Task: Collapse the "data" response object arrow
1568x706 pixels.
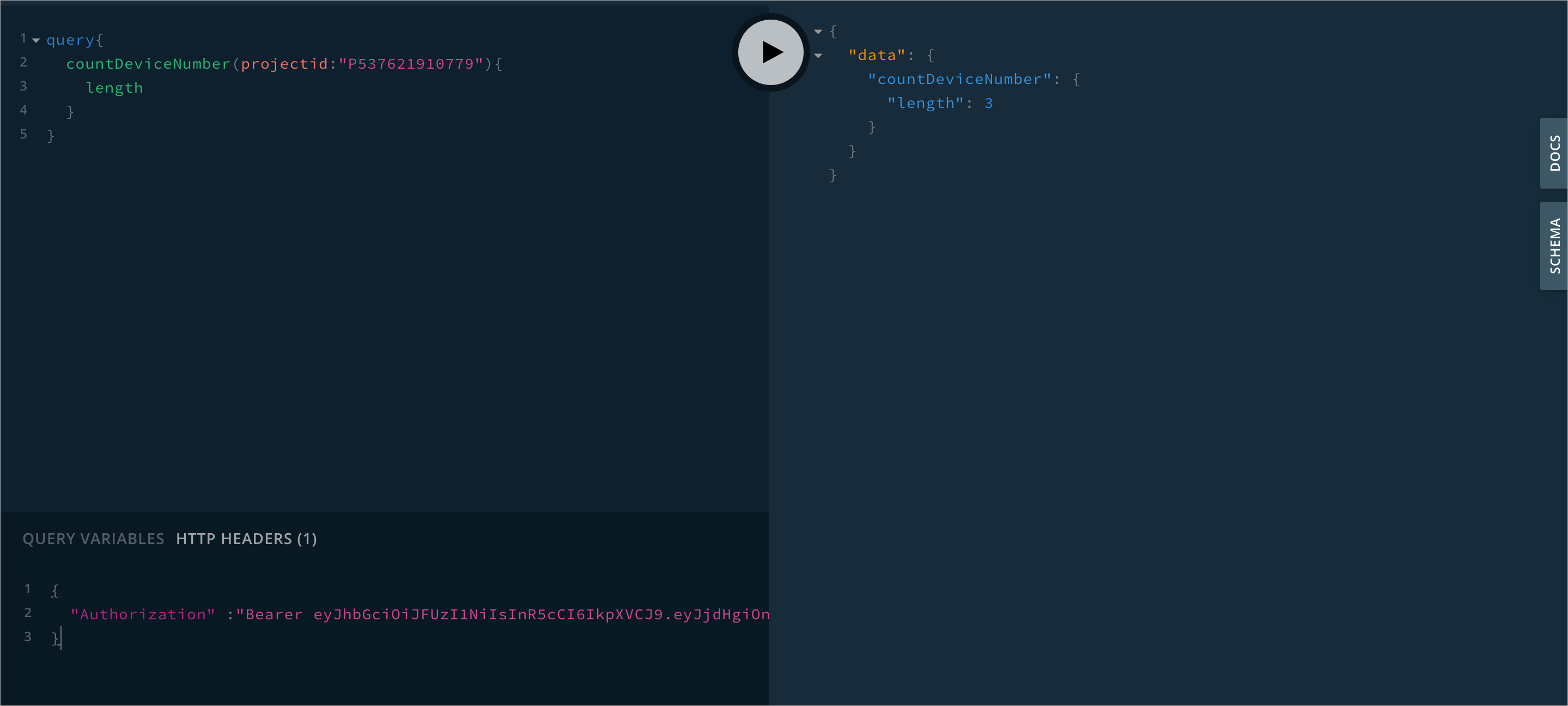Action: pyautogui.click(x=818, y=56)
